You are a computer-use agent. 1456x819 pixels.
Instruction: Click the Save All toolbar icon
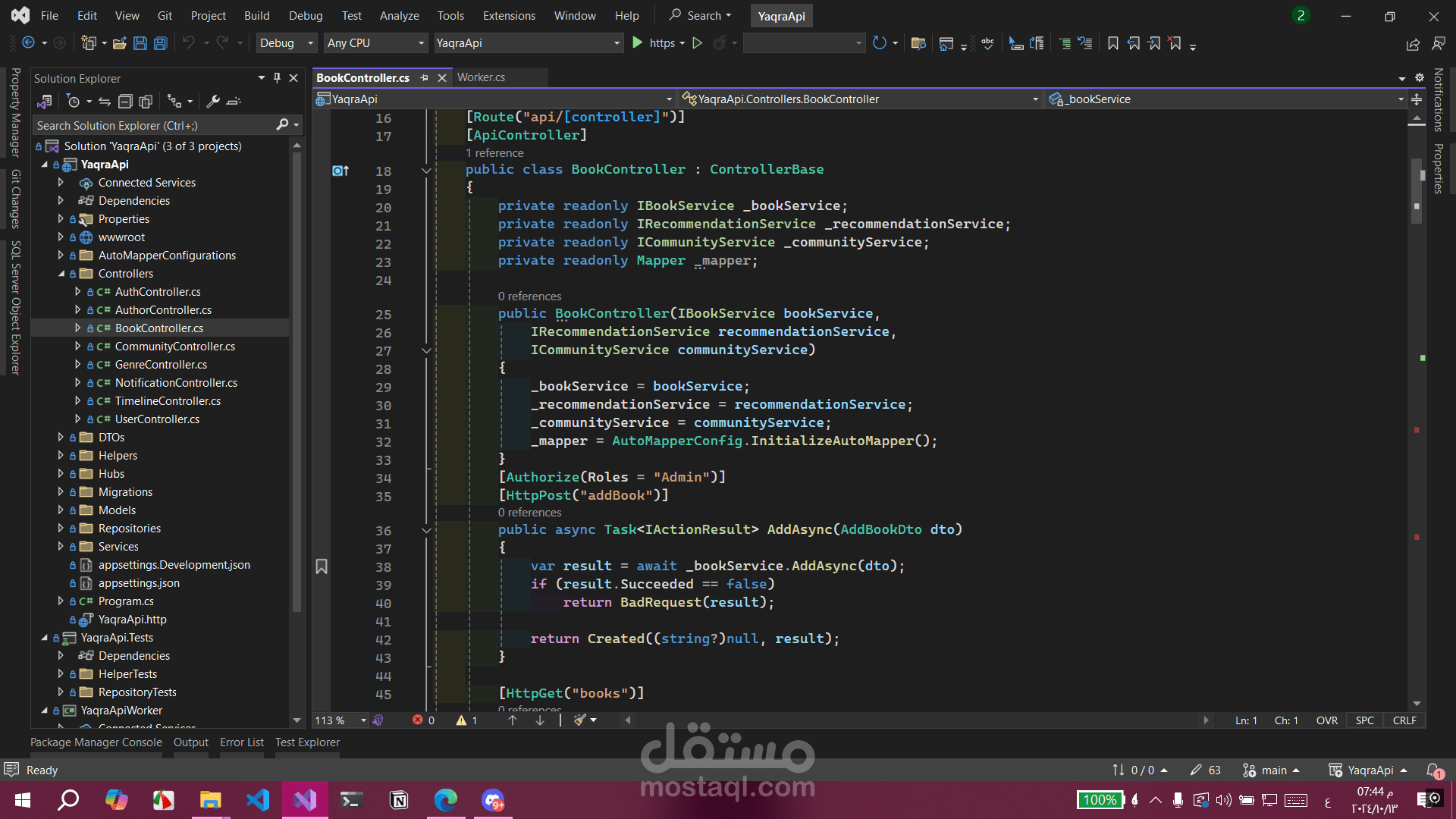[x=160, y=43]
